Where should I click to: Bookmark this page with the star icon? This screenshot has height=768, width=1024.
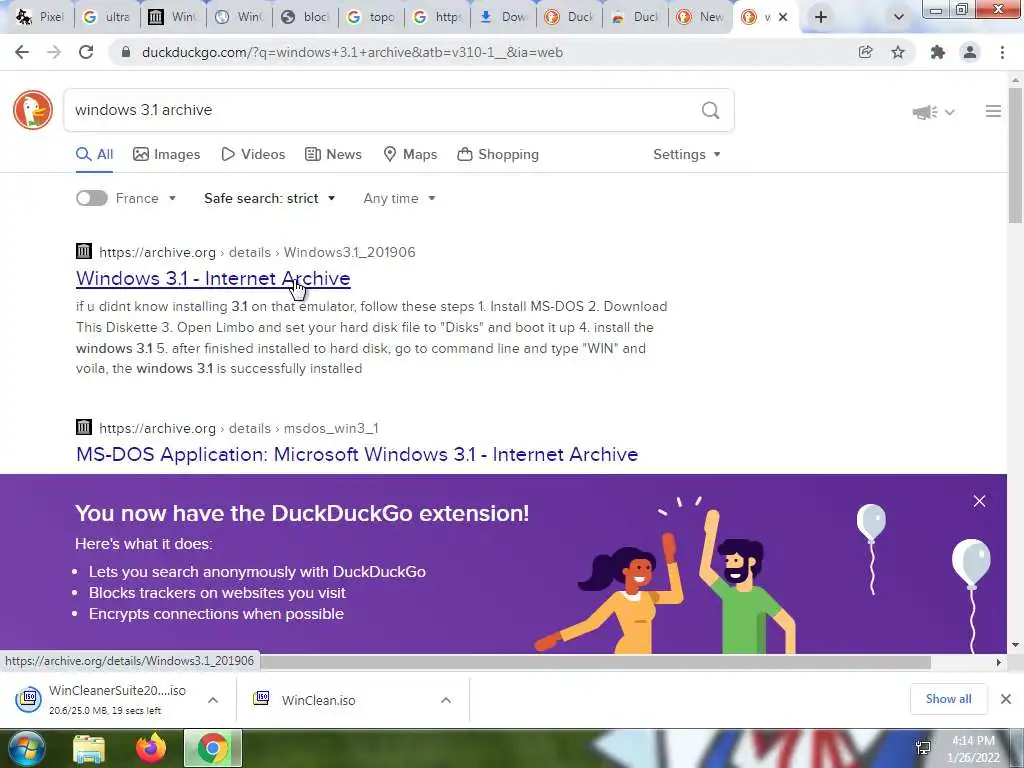[898, 52]
